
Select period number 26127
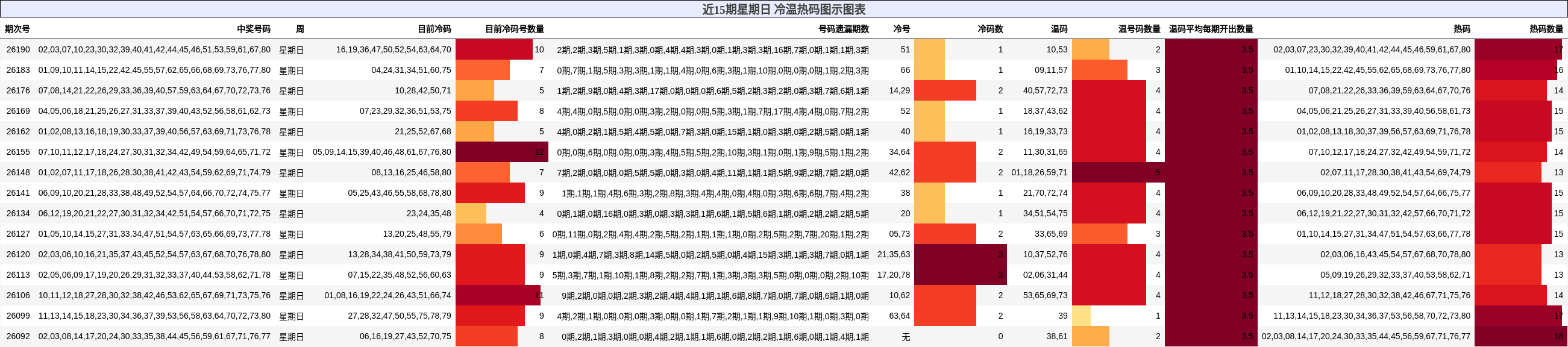pos(18,234)
